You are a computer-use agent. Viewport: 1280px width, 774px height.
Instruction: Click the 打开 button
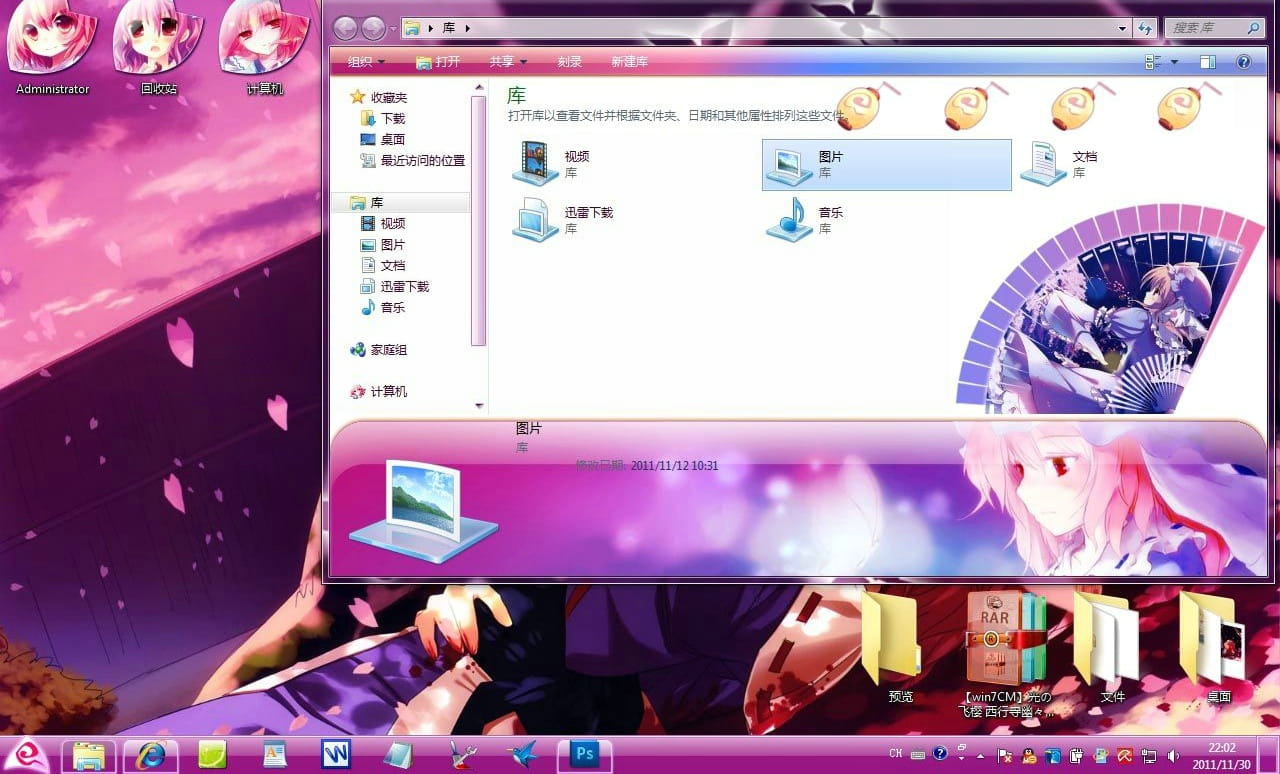pyautogui.click(x=440, y=61)
